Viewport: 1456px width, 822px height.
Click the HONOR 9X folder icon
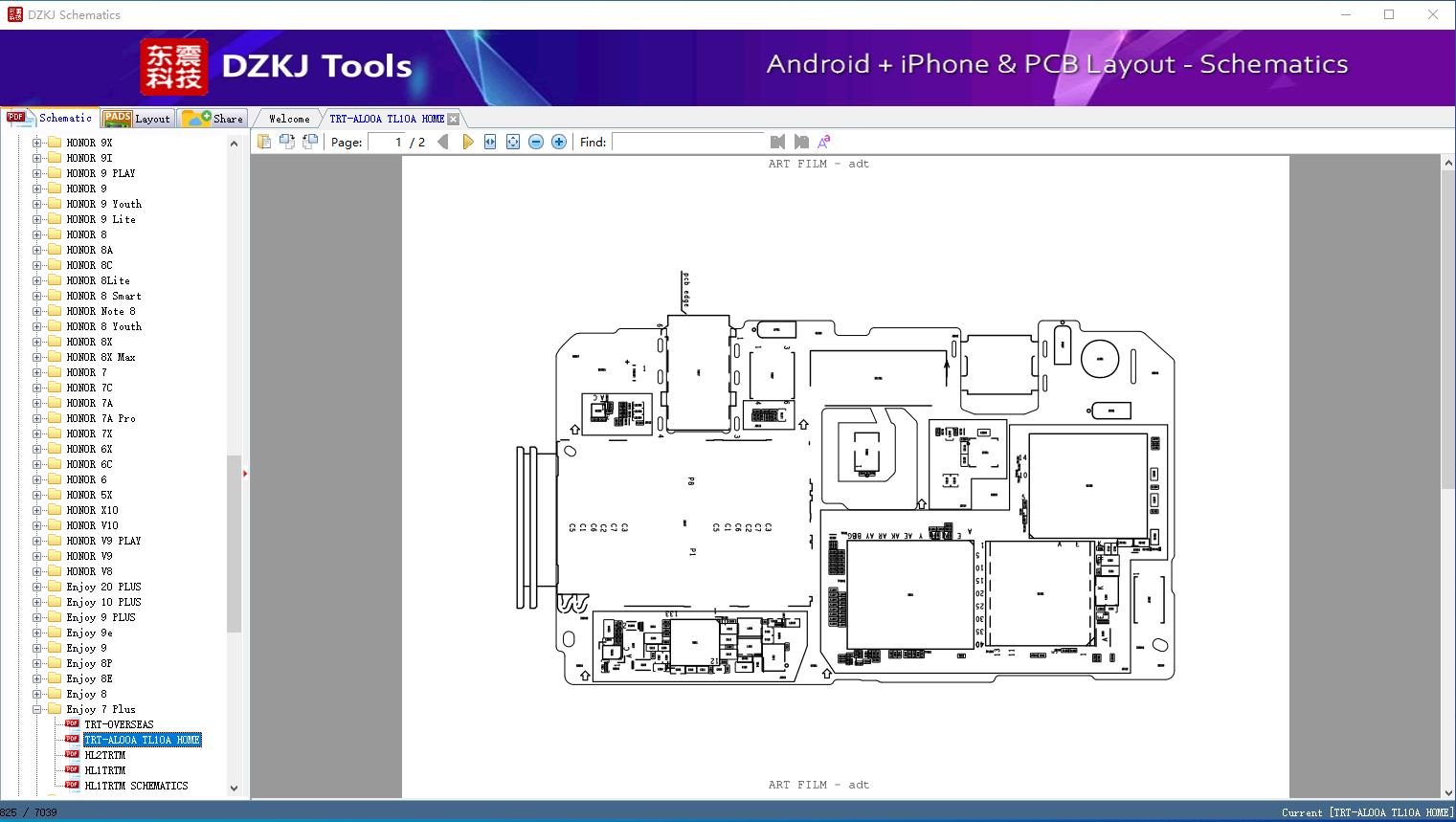point(55,143)
